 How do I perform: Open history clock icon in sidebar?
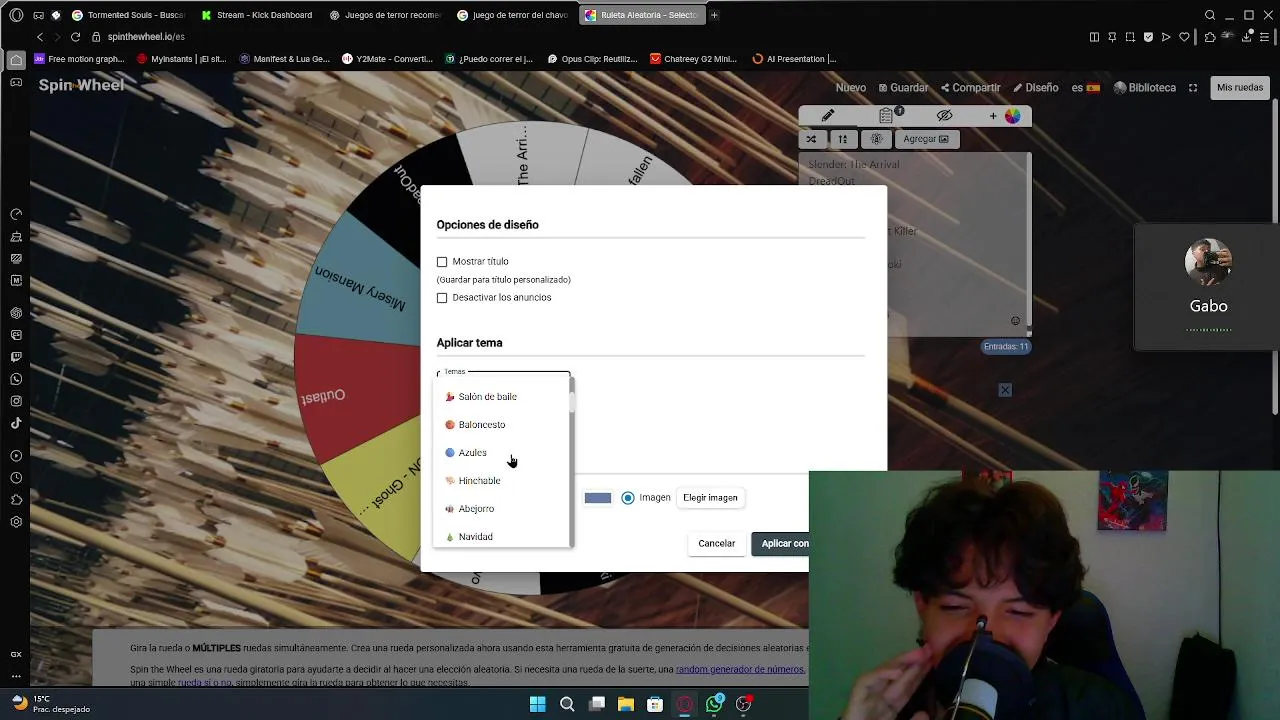coord(16,478)
